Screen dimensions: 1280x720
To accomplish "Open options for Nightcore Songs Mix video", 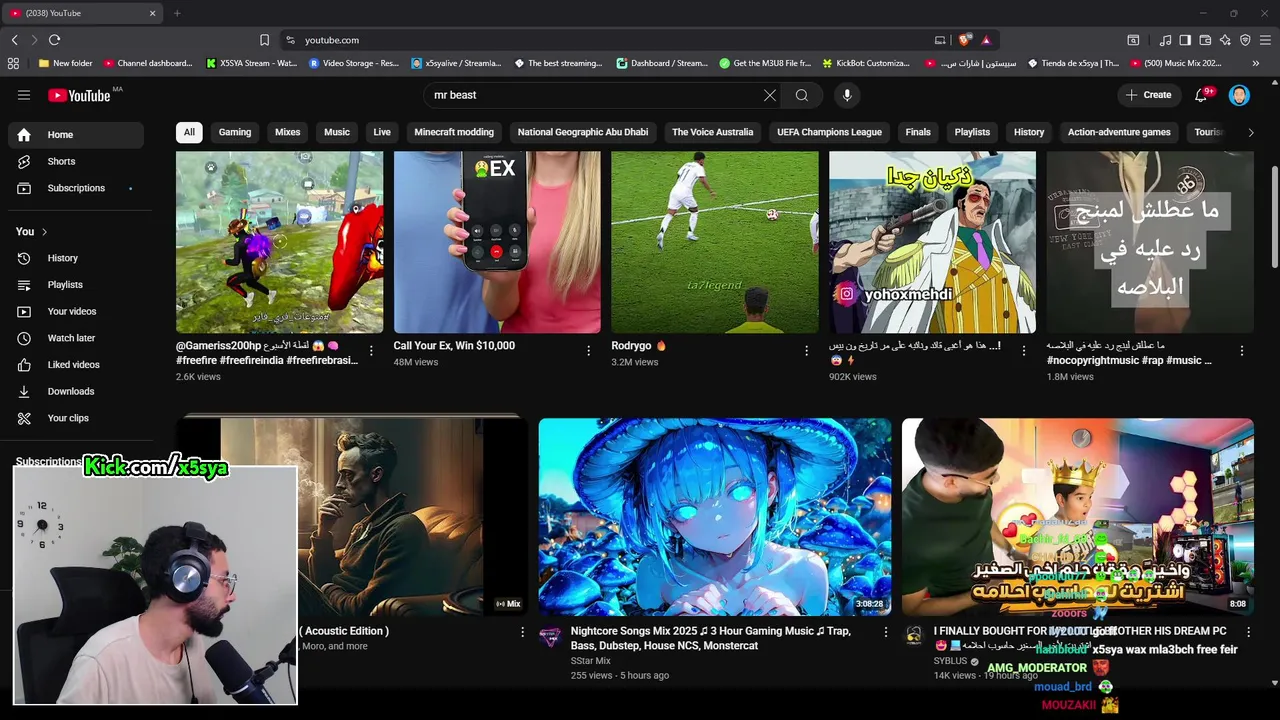I will tap(885, 632).
